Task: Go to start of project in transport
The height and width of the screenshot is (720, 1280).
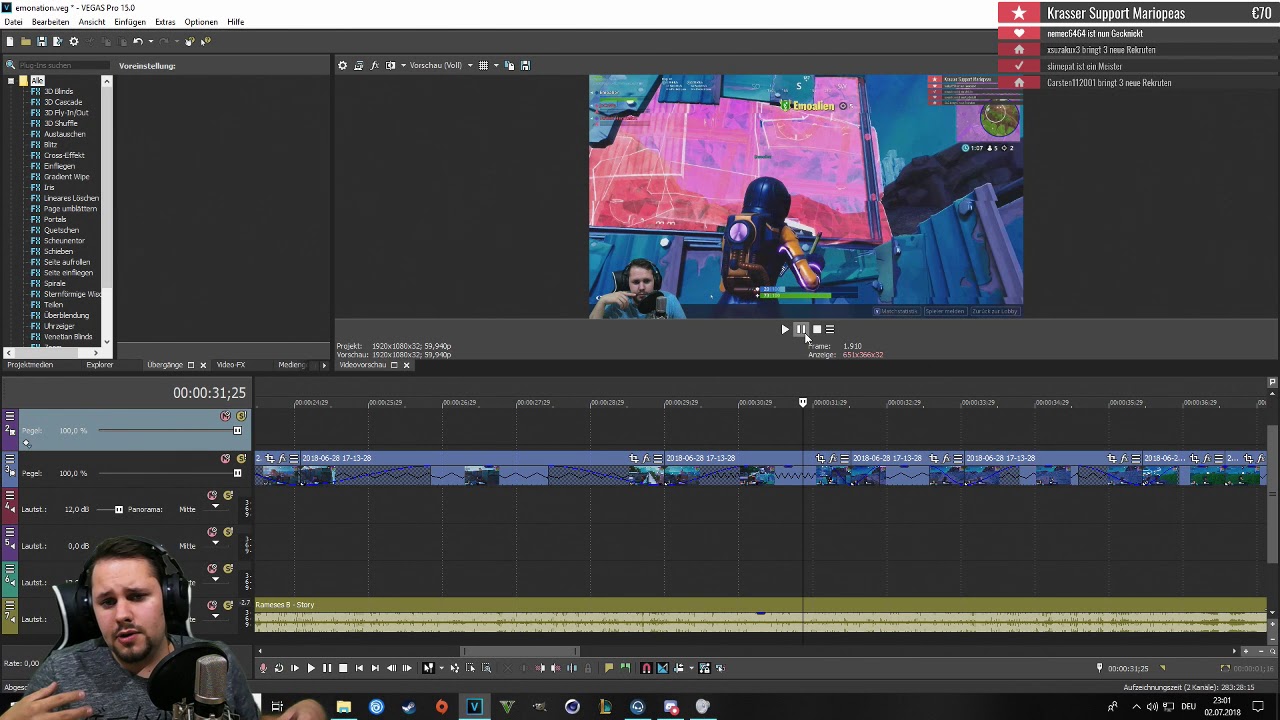Action: [359, 668]
